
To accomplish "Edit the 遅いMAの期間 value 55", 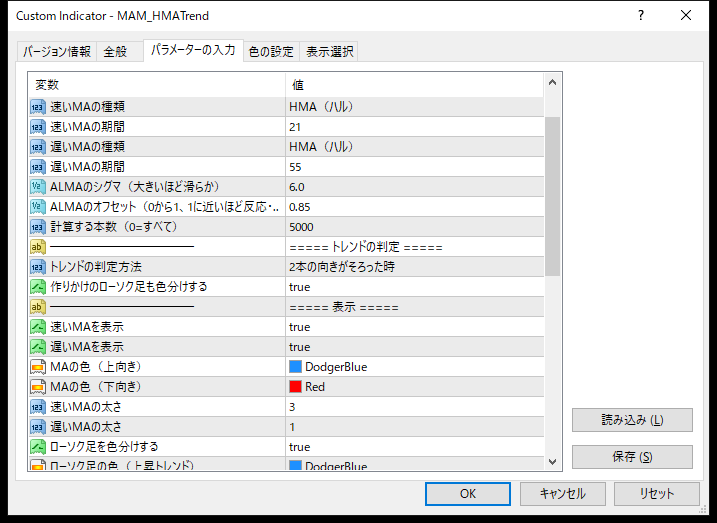I will [x=414, y=167].
